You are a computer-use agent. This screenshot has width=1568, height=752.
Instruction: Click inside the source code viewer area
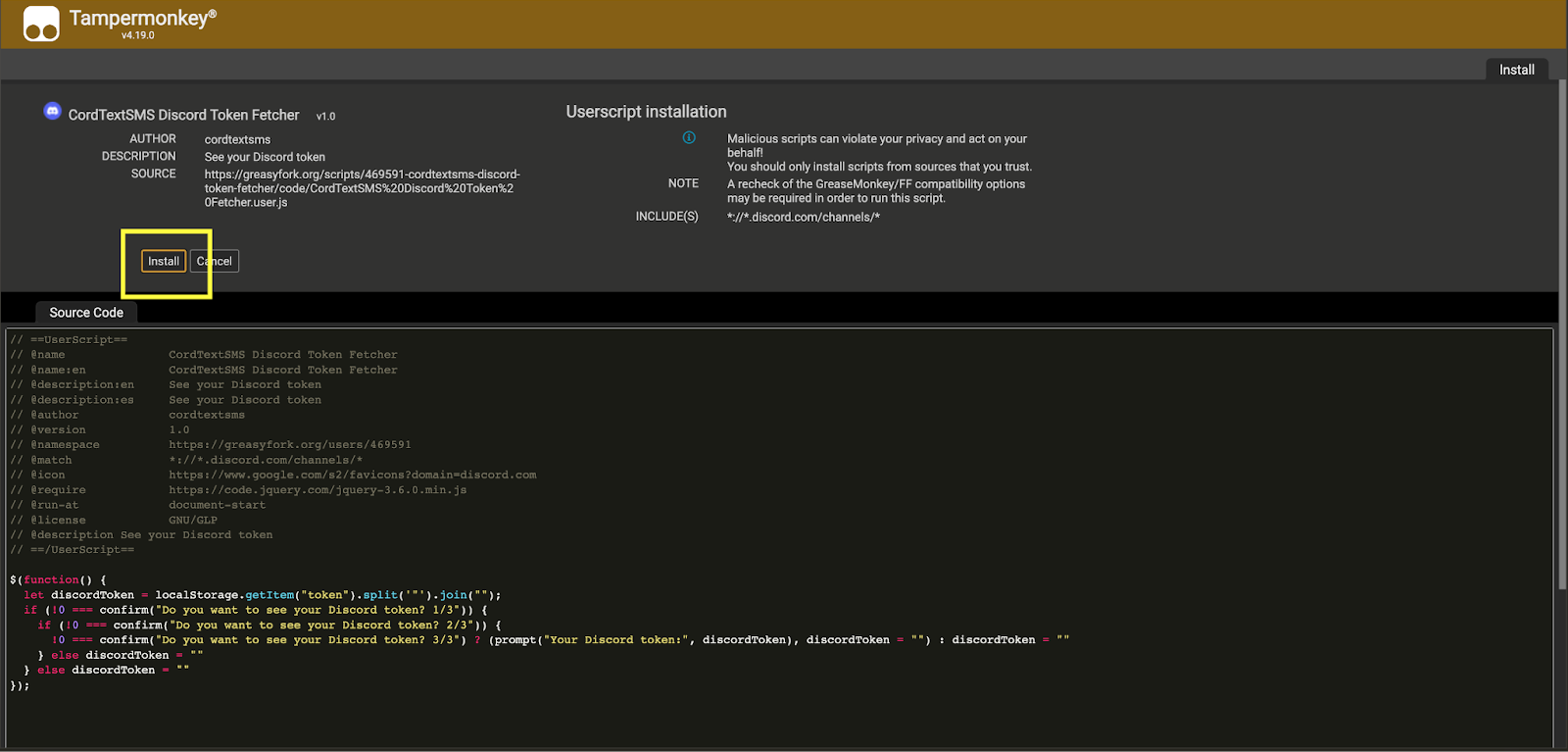coord(779,537)
